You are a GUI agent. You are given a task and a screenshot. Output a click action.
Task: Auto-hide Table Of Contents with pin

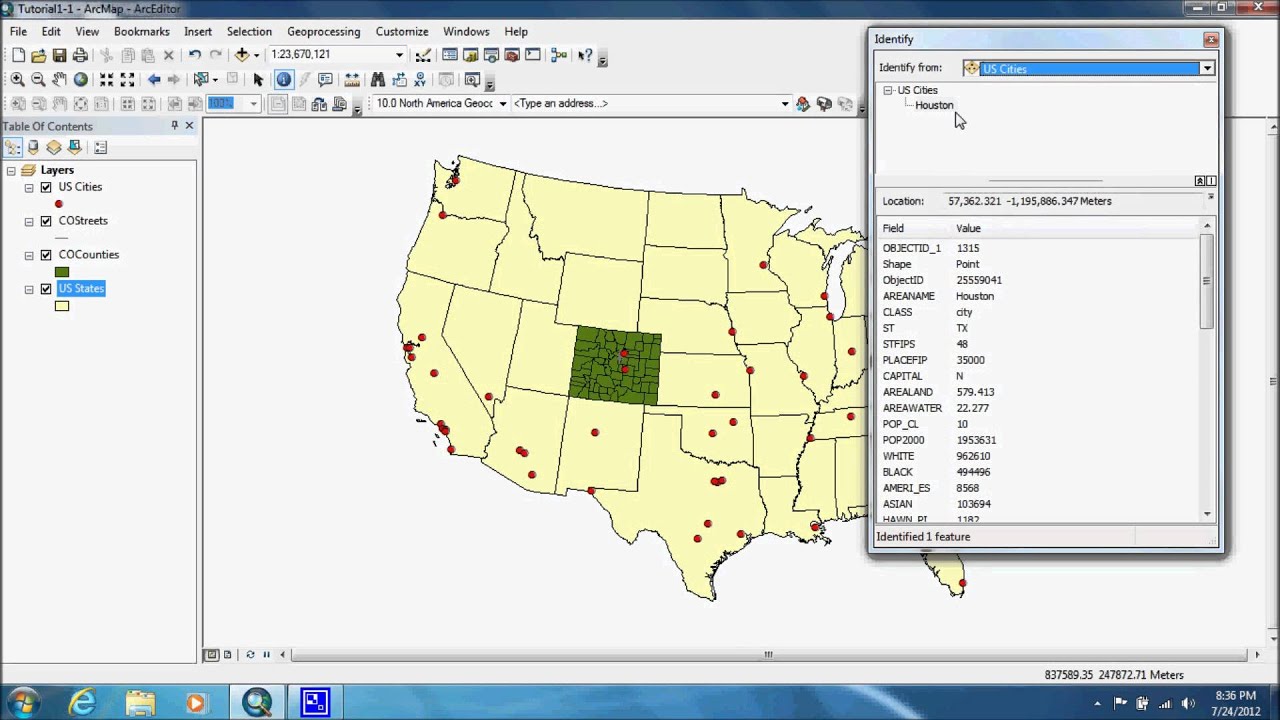click(174, 126)
